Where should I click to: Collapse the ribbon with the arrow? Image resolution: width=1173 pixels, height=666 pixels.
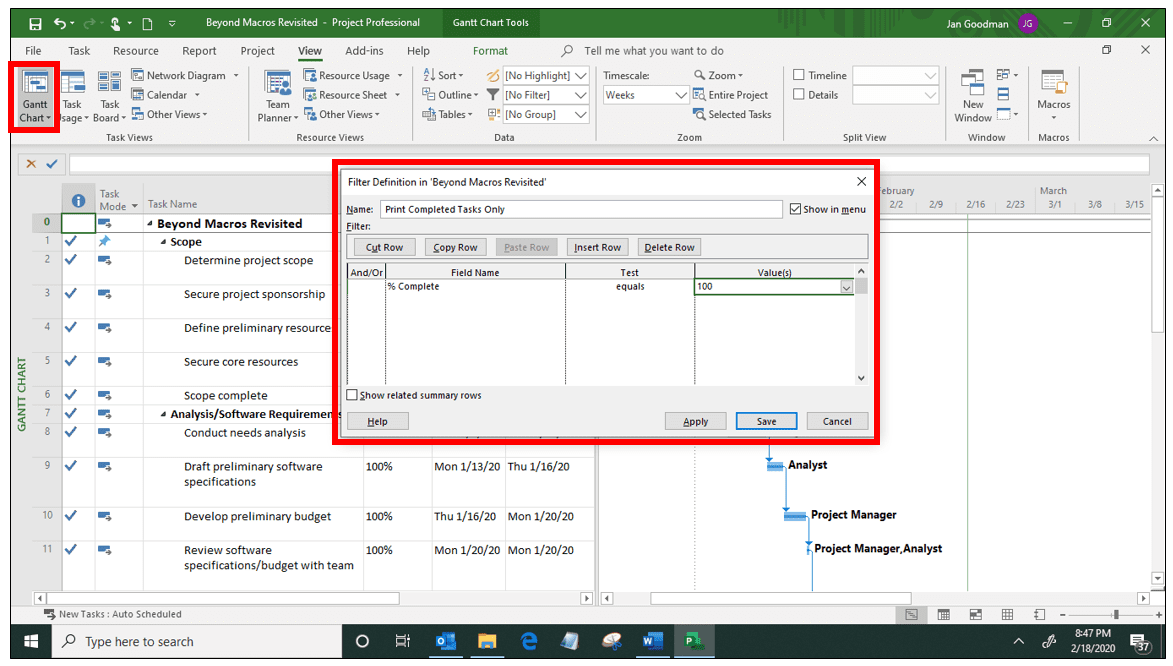tap(1153, 138)
